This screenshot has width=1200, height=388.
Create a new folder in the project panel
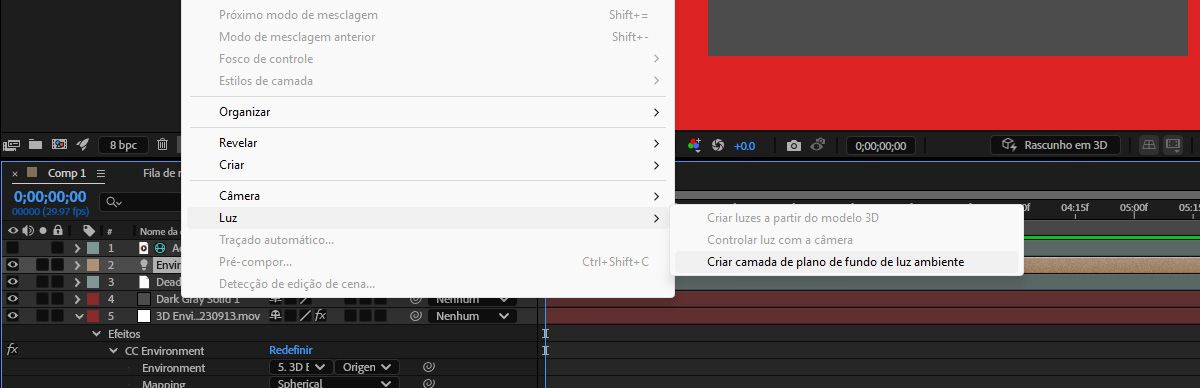tap(35, 145)
